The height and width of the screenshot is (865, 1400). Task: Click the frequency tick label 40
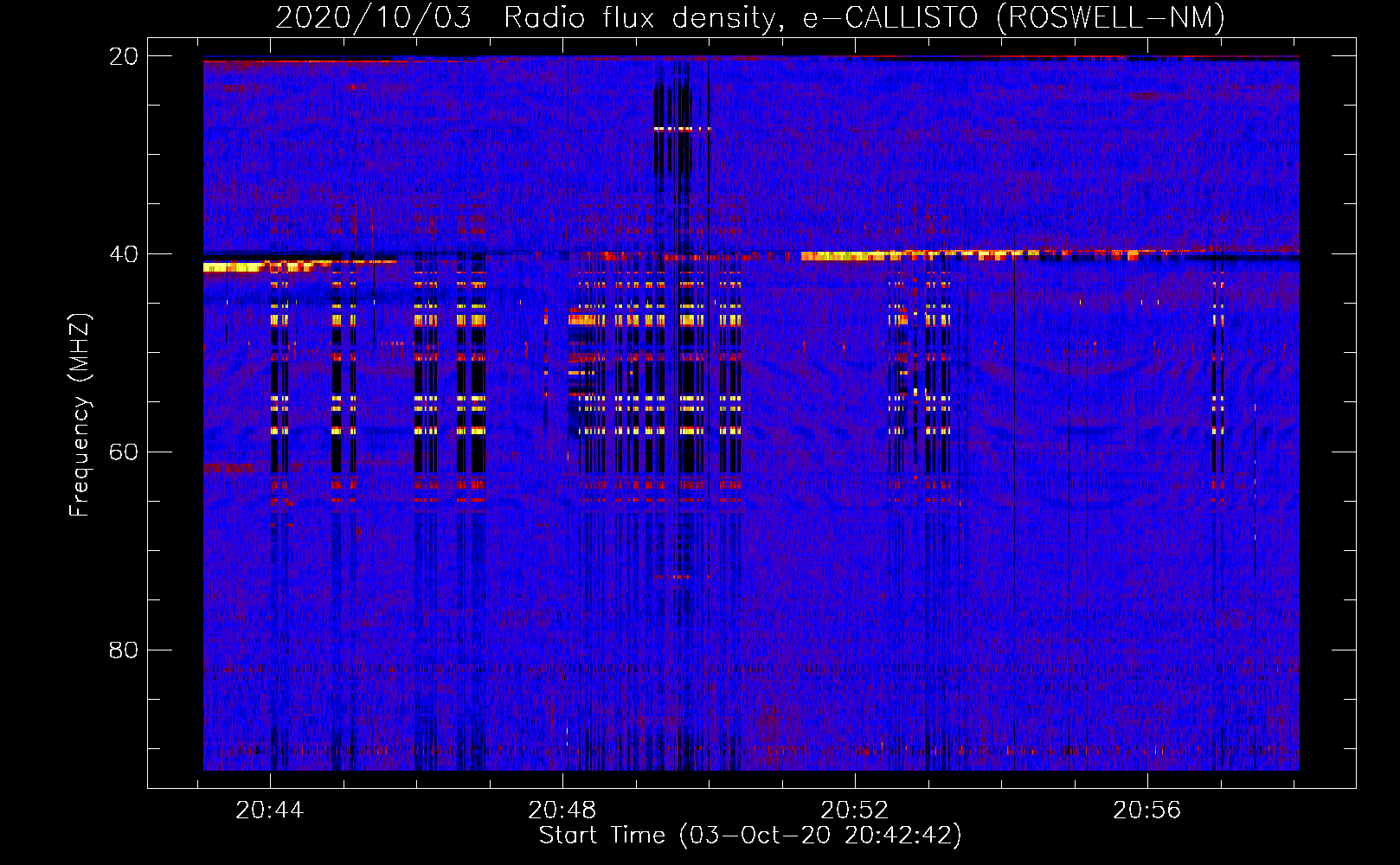(x=124, y=254)
